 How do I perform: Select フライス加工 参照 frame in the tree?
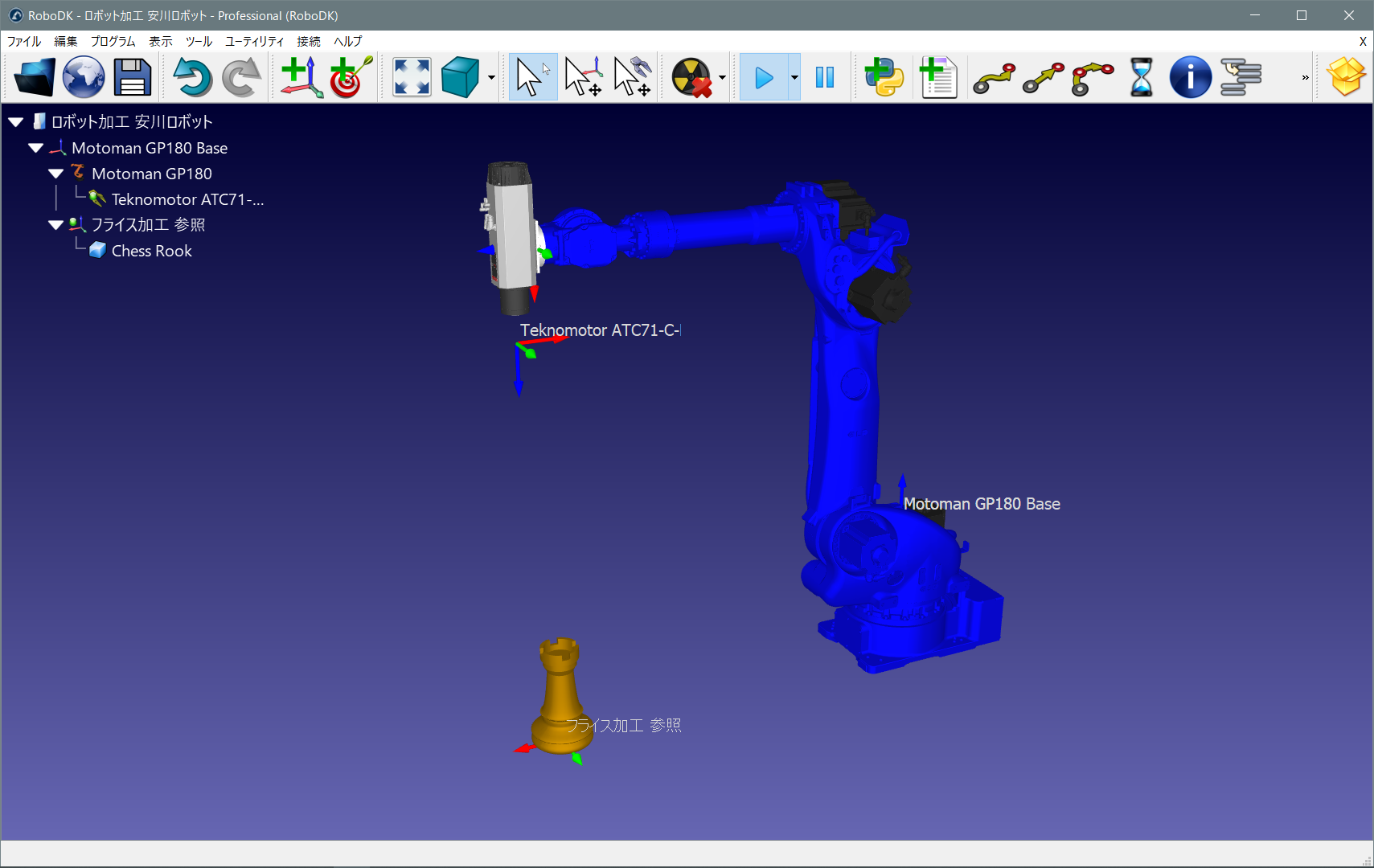149,225
